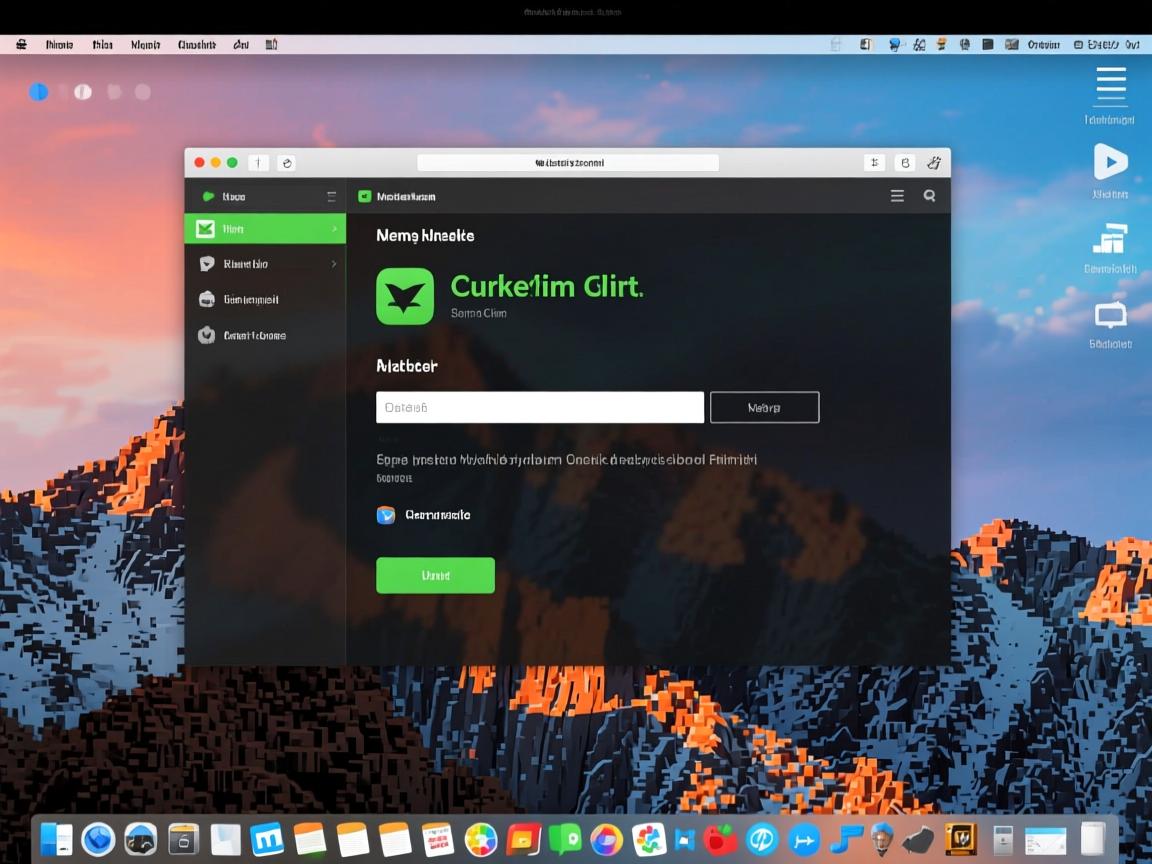Open the second menu in the macOS menu bar
1152x864 pixels.
point(102,45)
